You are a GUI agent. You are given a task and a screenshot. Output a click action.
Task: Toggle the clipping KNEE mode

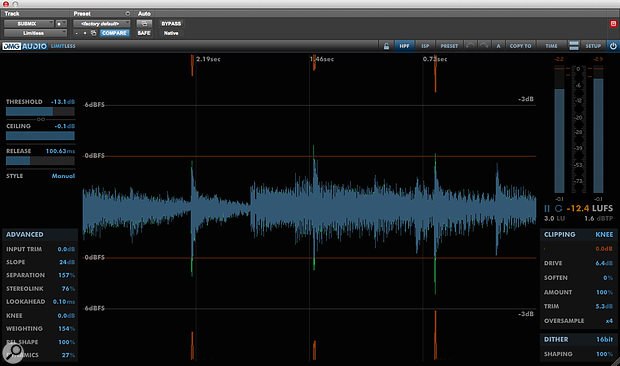click(604, 234)
